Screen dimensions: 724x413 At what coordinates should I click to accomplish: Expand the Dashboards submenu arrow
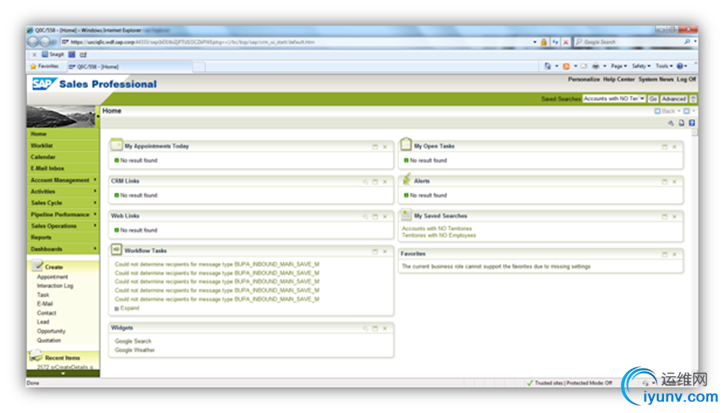point(95,249)
